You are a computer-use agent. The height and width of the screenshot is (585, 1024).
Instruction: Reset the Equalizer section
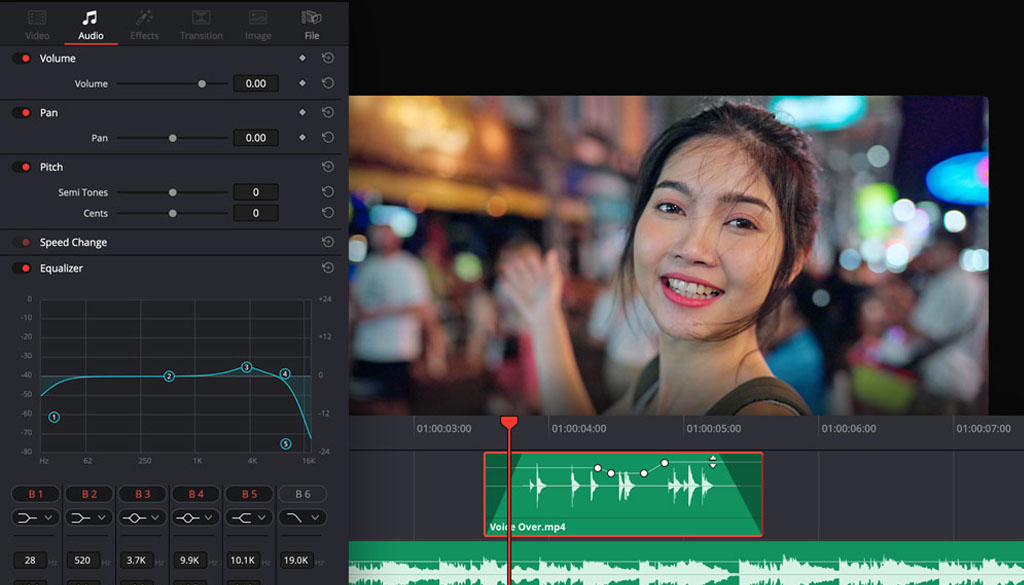(x=328, y=268)
